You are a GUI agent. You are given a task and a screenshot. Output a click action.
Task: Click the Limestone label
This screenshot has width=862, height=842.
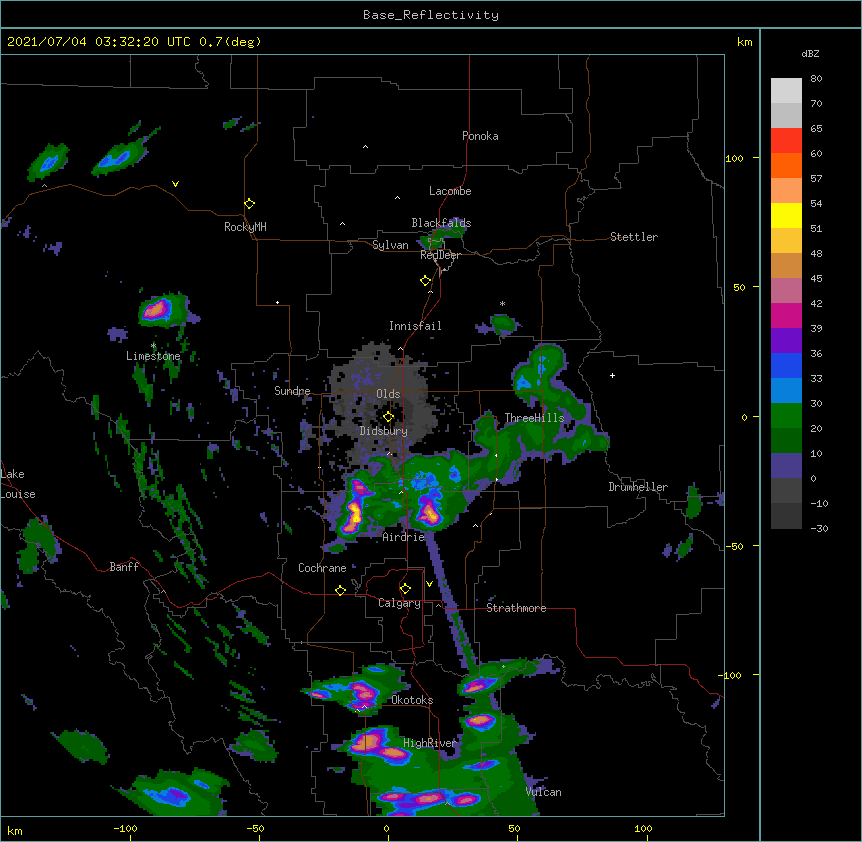[x=153, y=356]
